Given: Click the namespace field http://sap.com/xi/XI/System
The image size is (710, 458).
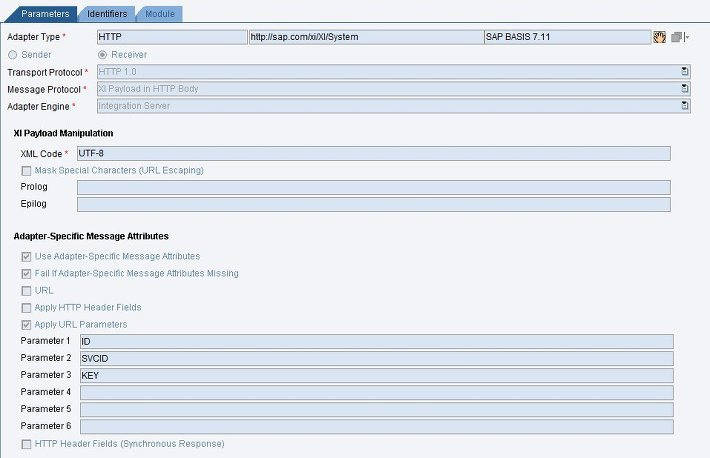Looking at the screenshot, I should [x=366, y=37].
